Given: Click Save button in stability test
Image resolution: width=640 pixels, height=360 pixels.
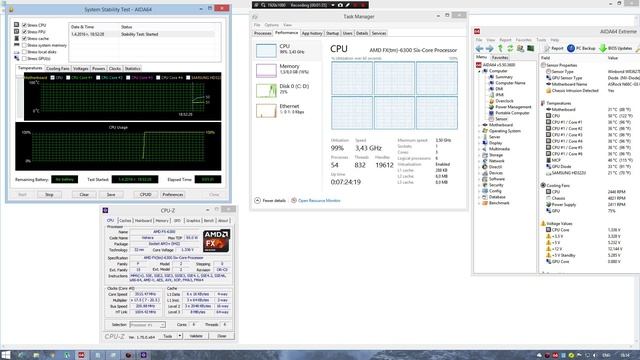Looking at the screenshot, I should [111, 195].
